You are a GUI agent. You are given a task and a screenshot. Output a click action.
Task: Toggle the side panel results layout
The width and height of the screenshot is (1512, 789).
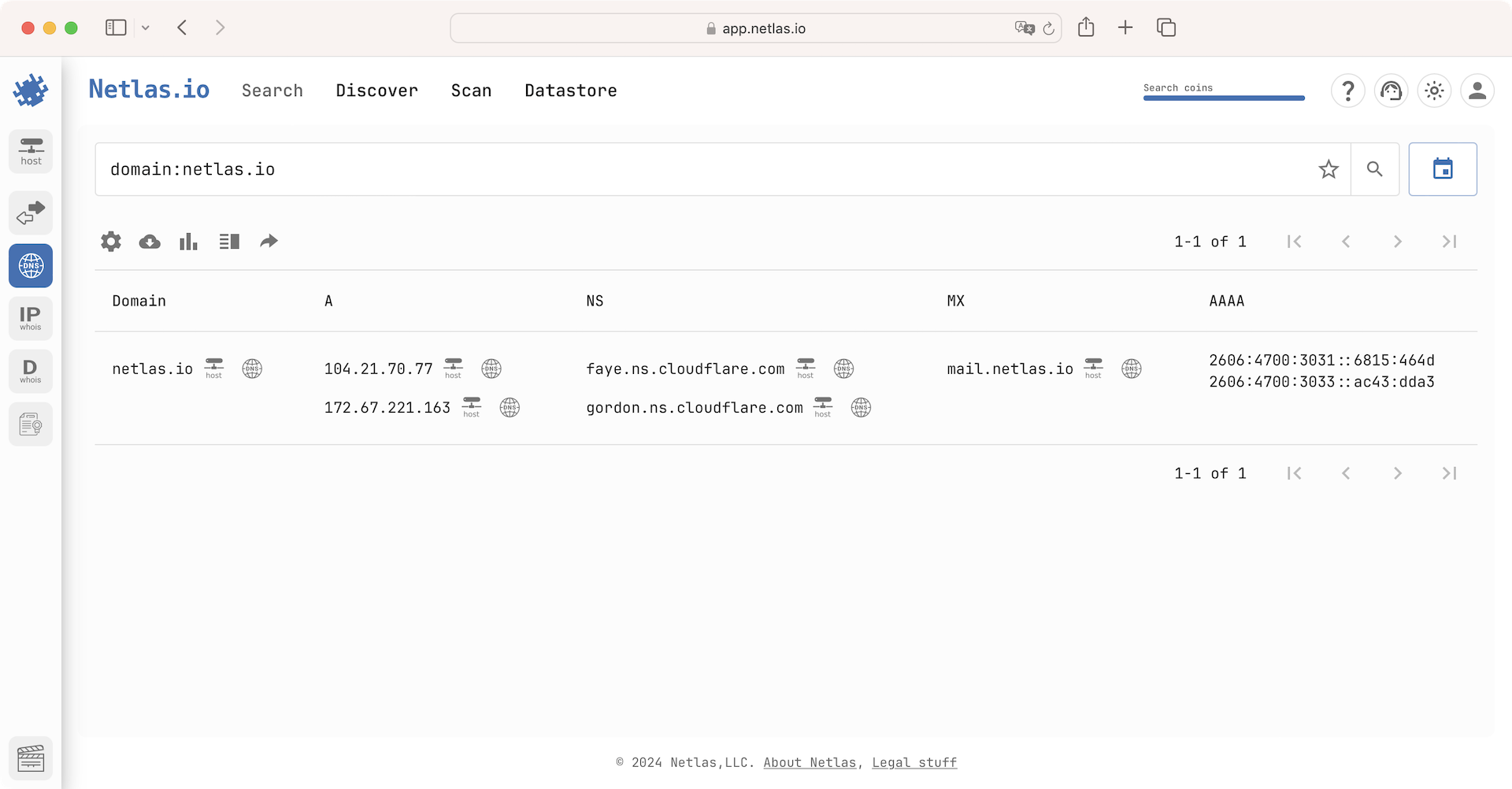point(228,241)
